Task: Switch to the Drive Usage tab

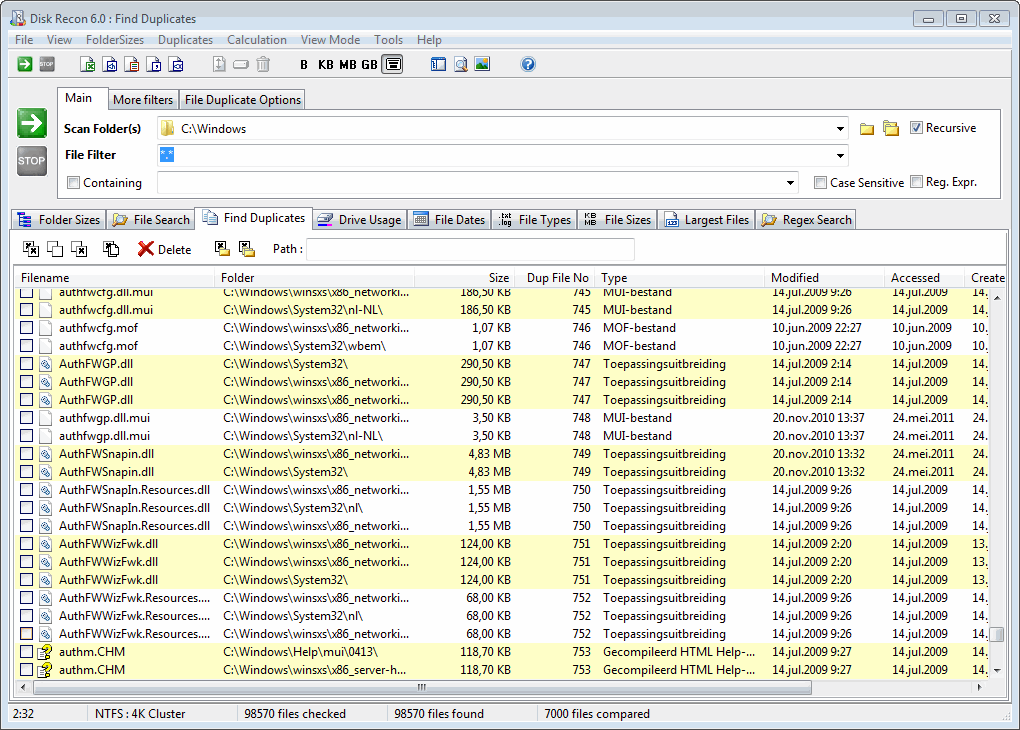Action: point(360,220)
